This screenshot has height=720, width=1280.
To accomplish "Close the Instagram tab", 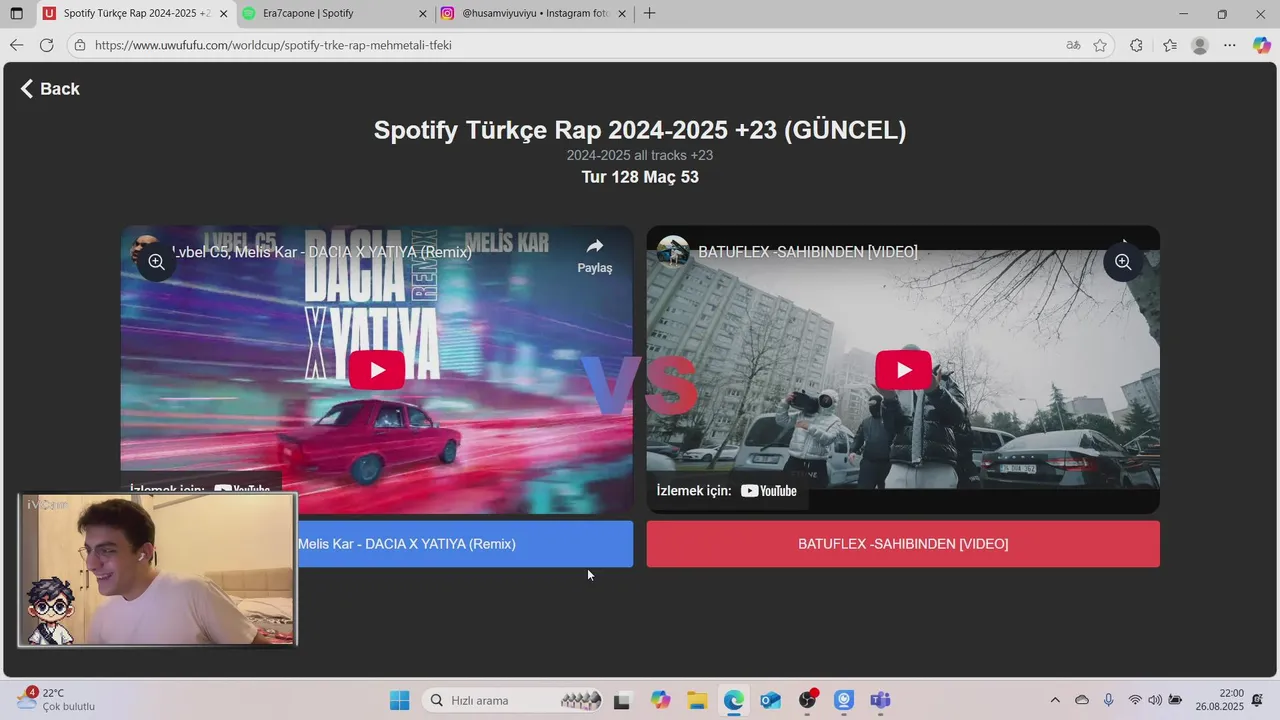I will [622, 14].
